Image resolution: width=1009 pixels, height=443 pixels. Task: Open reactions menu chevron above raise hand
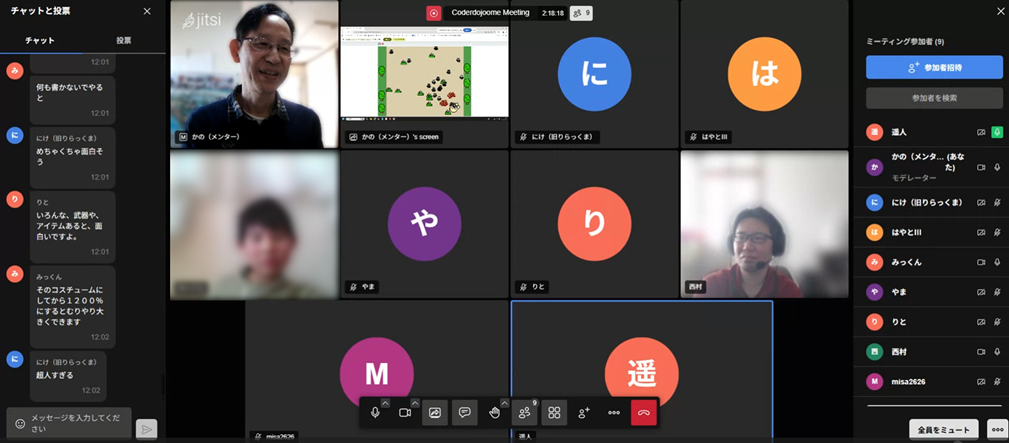point(504,403)
